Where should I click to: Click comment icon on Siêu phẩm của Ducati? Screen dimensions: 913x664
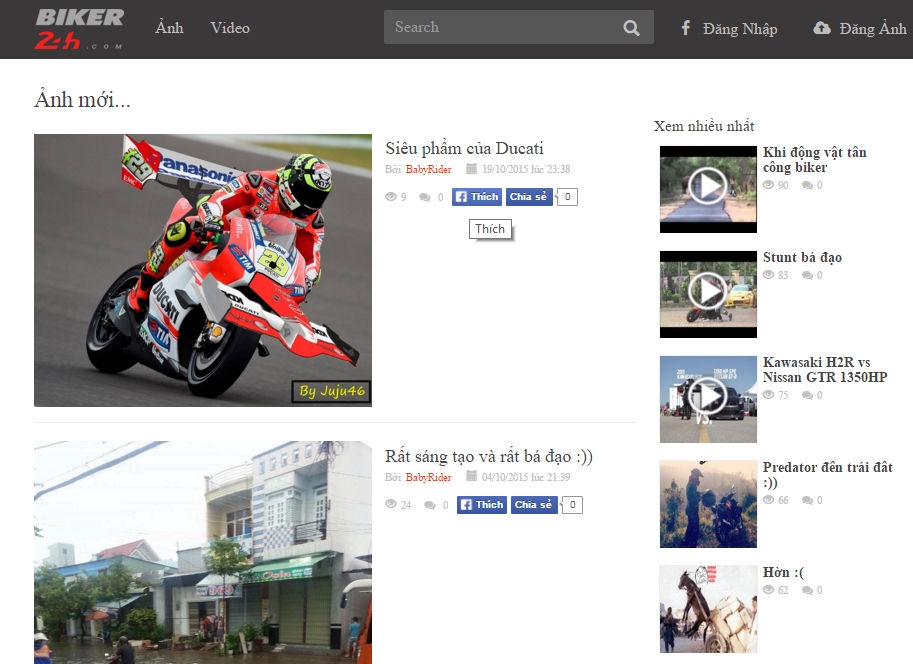[x=424, y=197]
